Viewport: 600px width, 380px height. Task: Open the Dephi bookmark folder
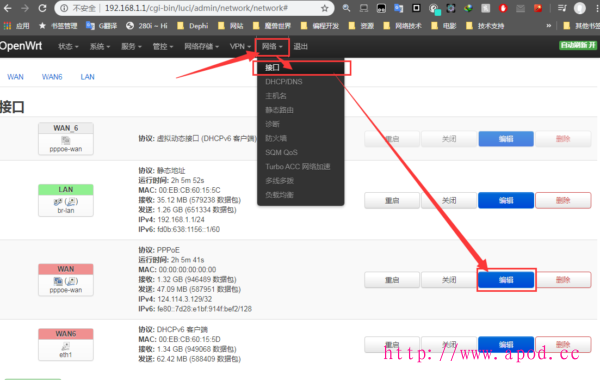(192, 26)
